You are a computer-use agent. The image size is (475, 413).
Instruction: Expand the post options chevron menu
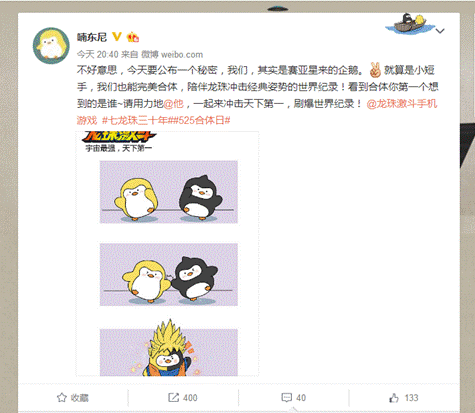pos(440,31)
